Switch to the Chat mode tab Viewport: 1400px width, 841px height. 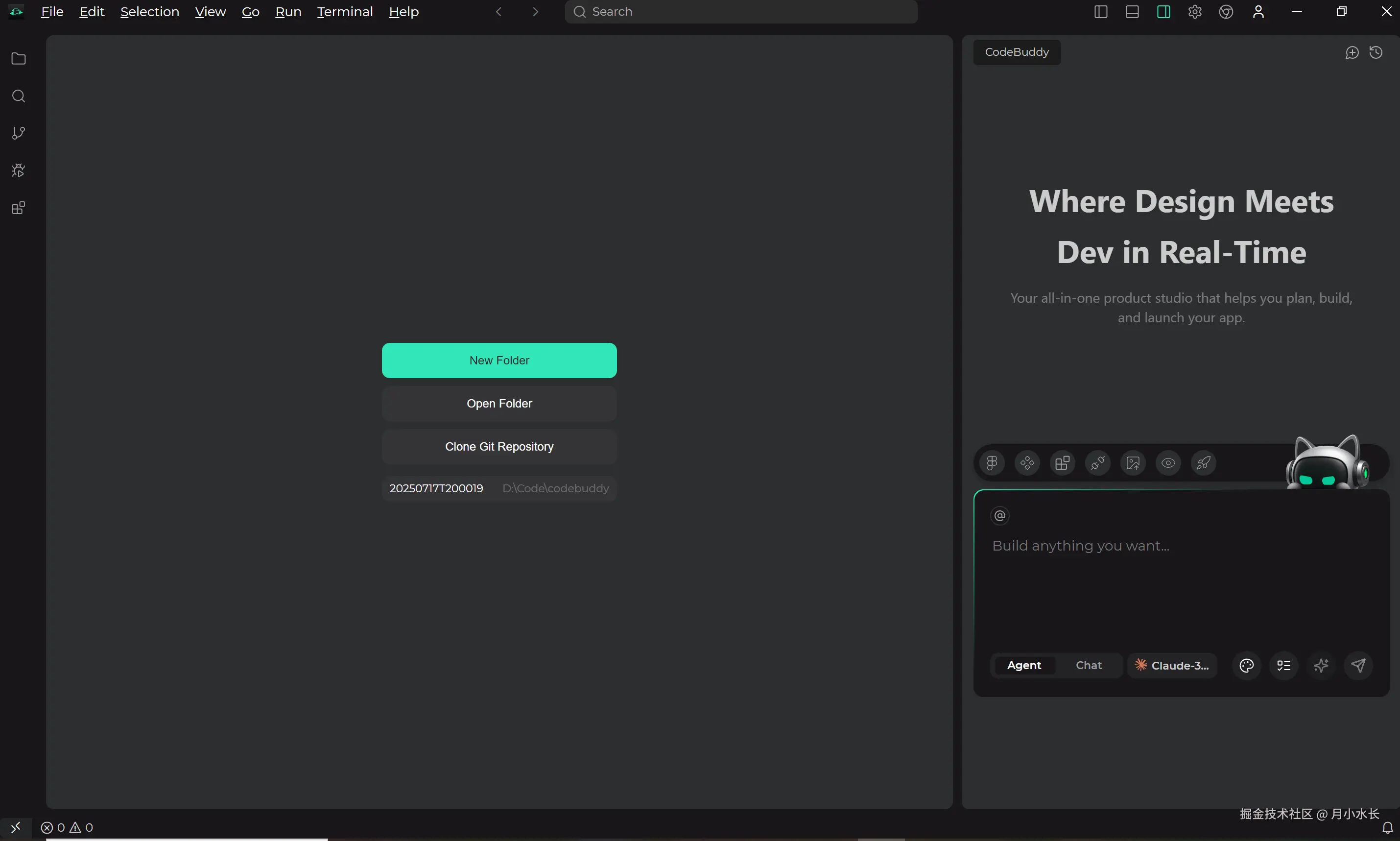tap(1089, 665)
